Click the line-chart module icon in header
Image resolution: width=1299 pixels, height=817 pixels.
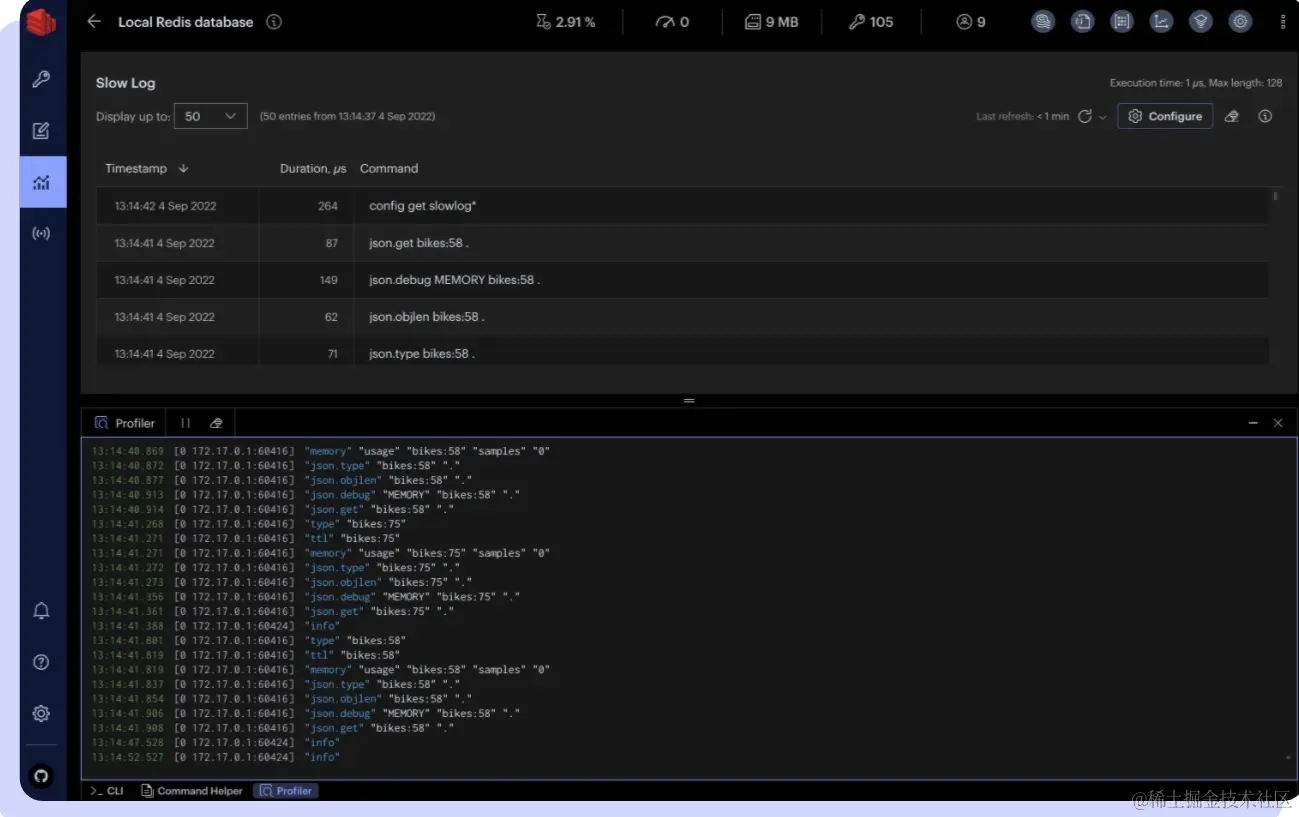click(1161, 21)
